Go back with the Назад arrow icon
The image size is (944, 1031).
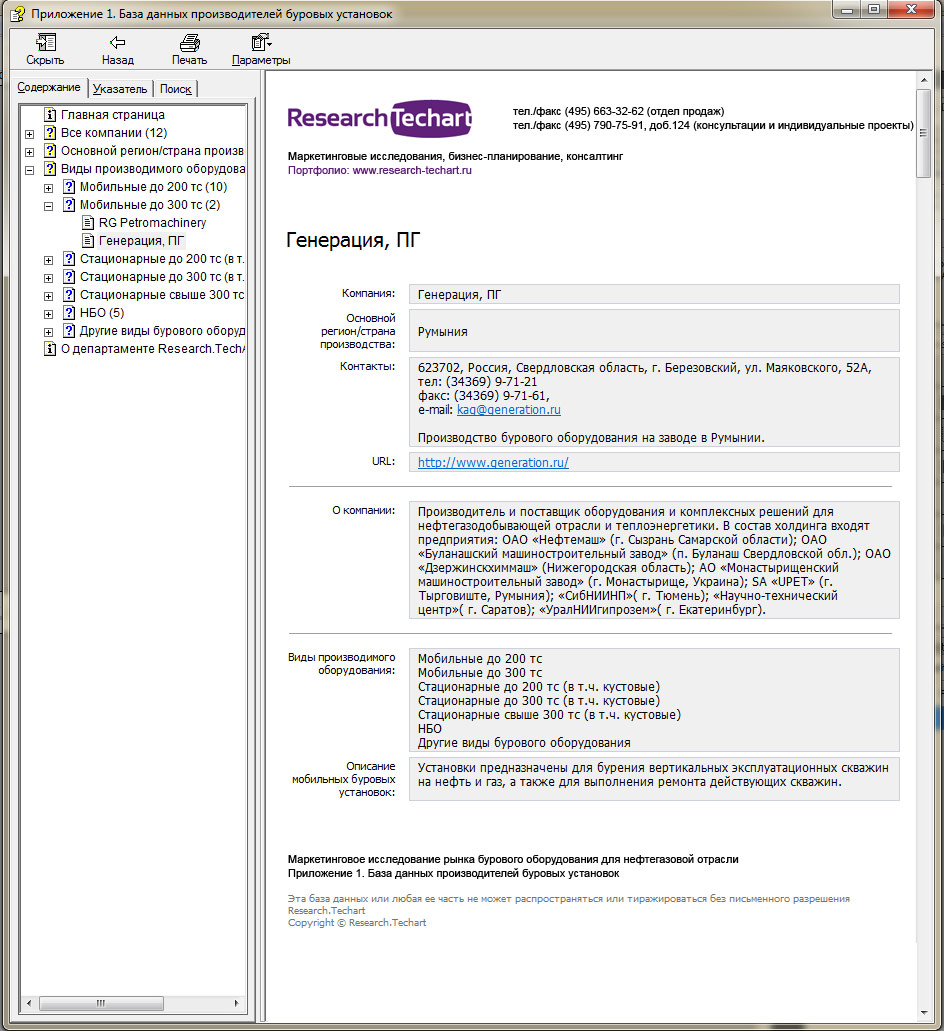(117, 43)
